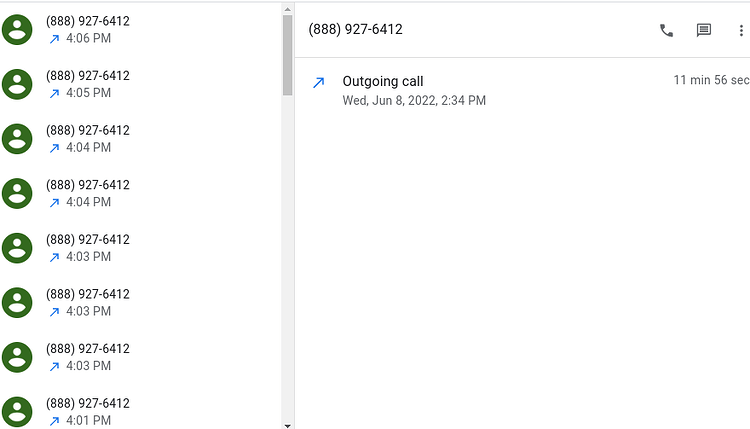Click the call list scrollbar thumb
The height and width of the screenshot is (429, 750).
(x=287, y=55)
